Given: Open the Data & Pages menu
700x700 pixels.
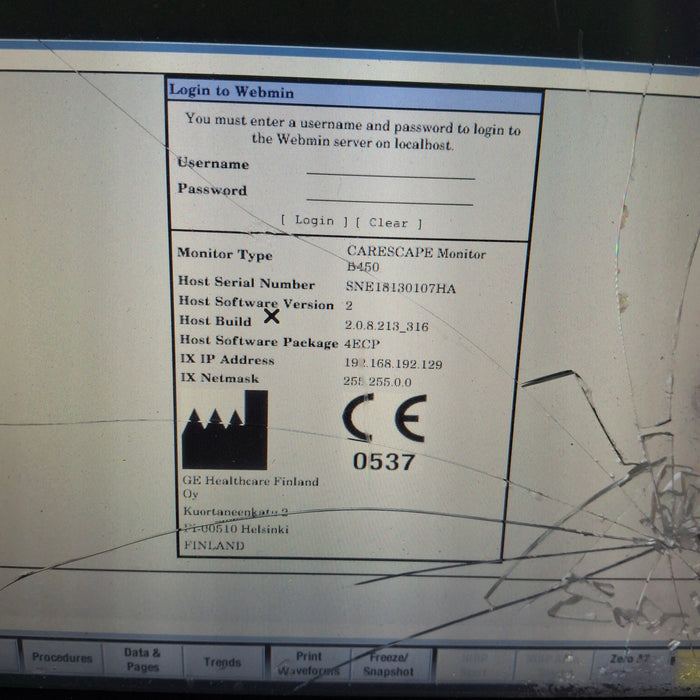Looking at the screenshot, I should [x=142, y=660].
